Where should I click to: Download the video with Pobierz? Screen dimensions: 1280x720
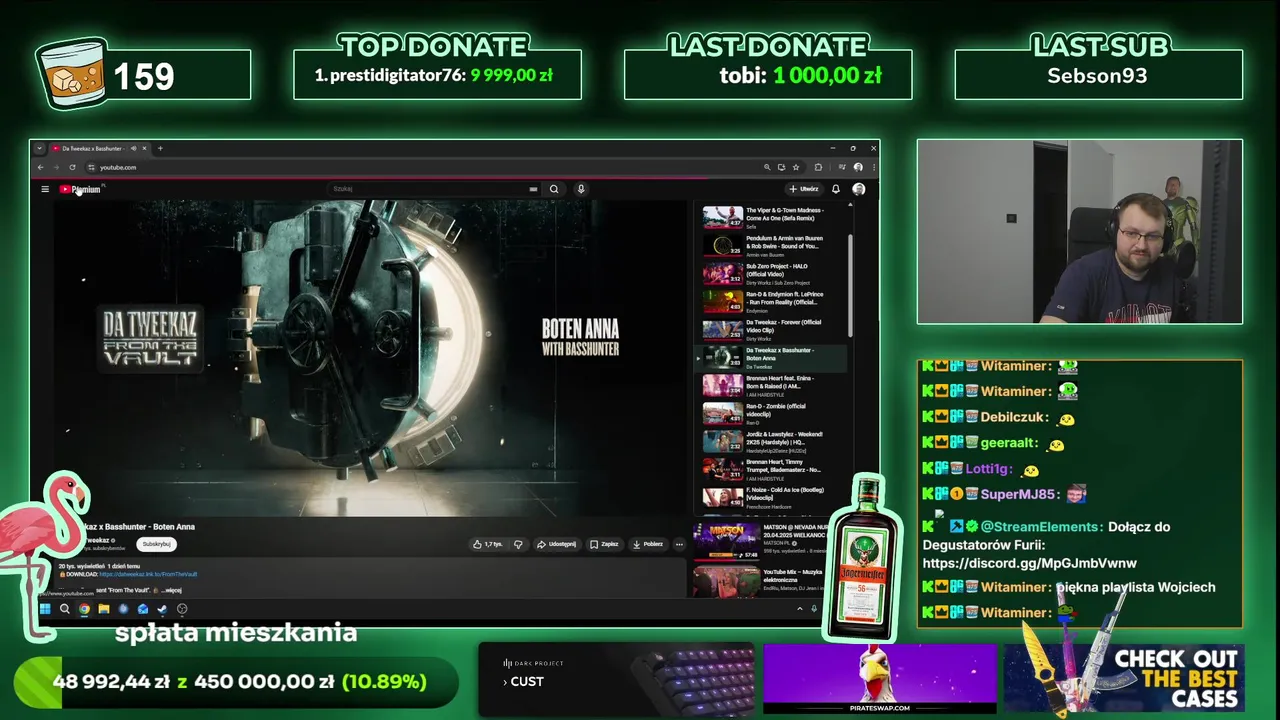[x=648, y=544]
